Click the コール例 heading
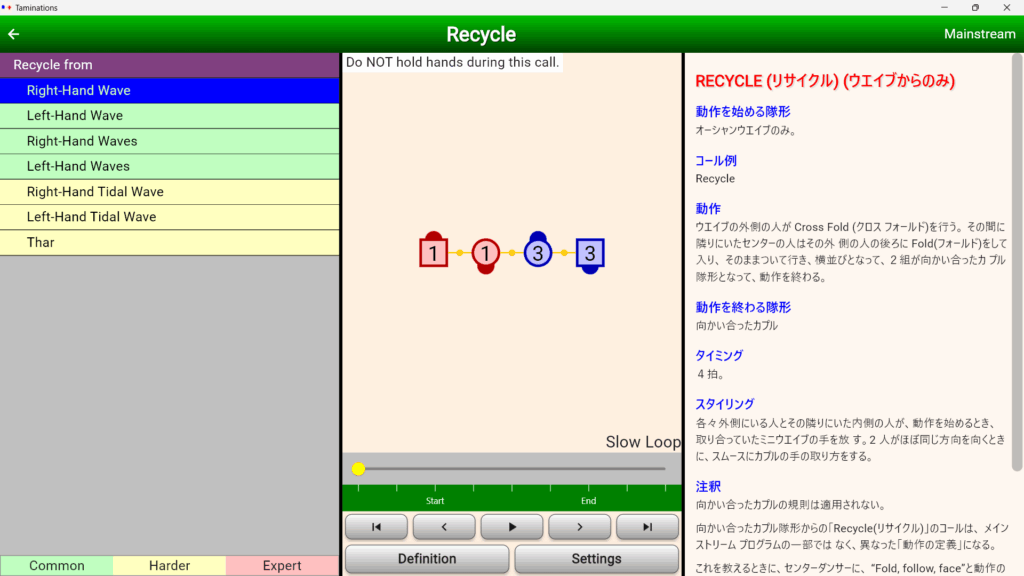Screen dimensions: 1024x576 716,161
